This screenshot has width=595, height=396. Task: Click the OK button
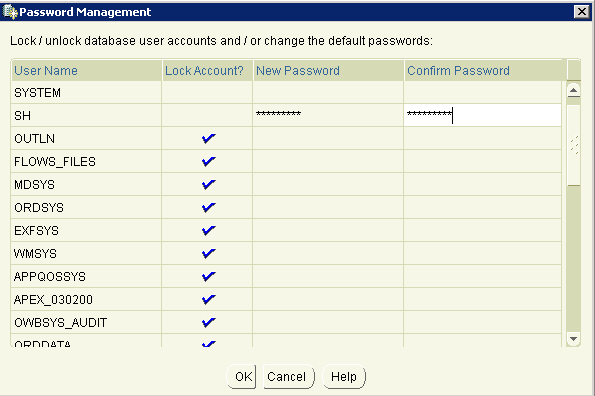241,377
